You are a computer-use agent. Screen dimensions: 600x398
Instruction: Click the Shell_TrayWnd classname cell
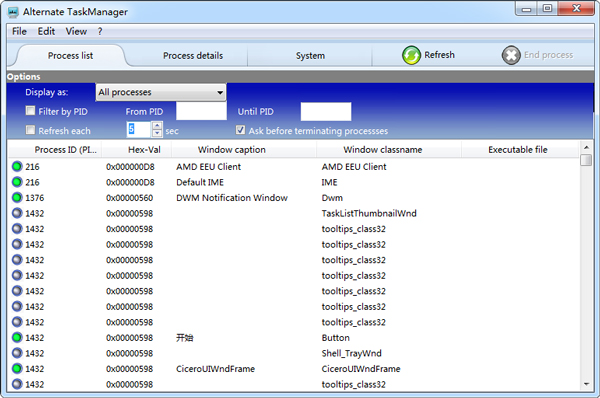pos(351,353)
